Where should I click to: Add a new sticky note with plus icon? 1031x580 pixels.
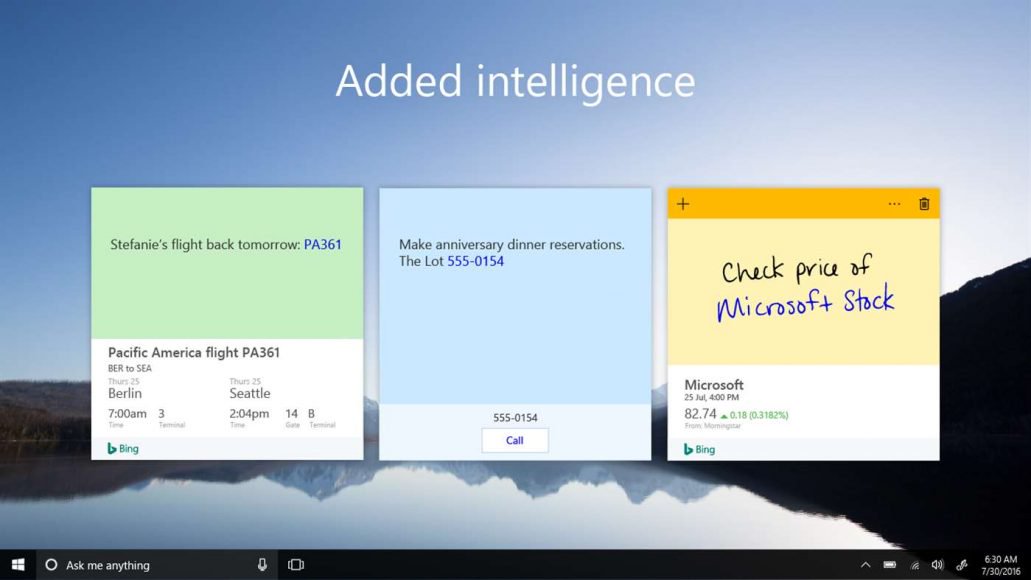[x=683, y=204]
